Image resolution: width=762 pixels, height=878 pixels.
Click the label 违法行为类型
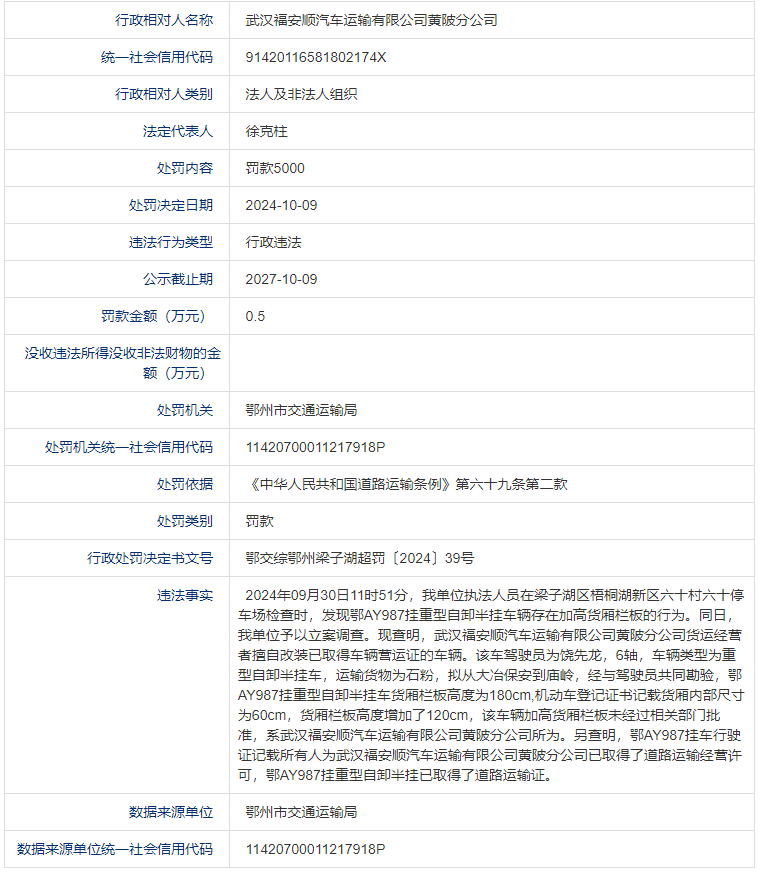[171, 242]
